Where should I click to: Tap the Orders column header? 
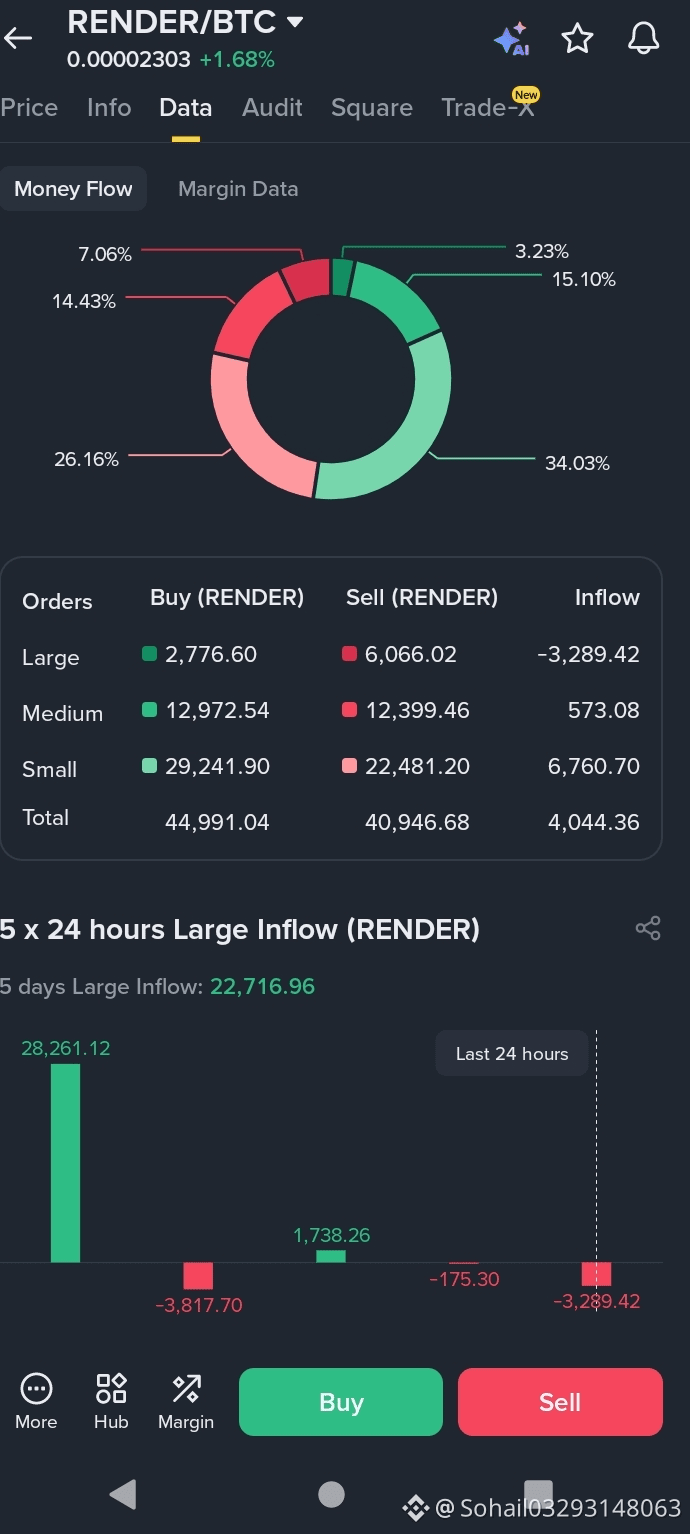point(57,601)
